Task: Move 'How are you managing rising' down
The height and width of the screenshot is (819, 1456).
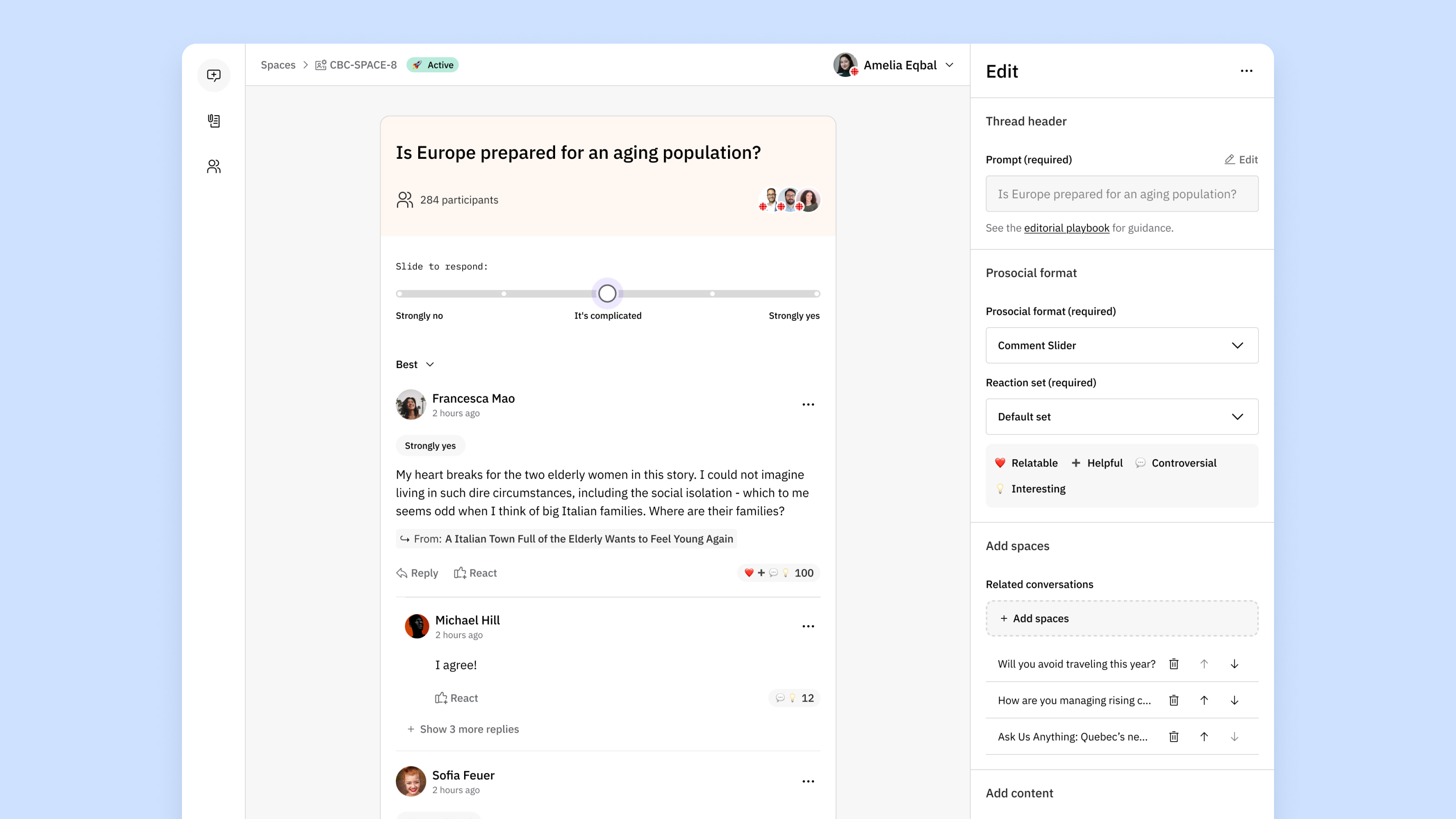Action: coord(1234,700)
